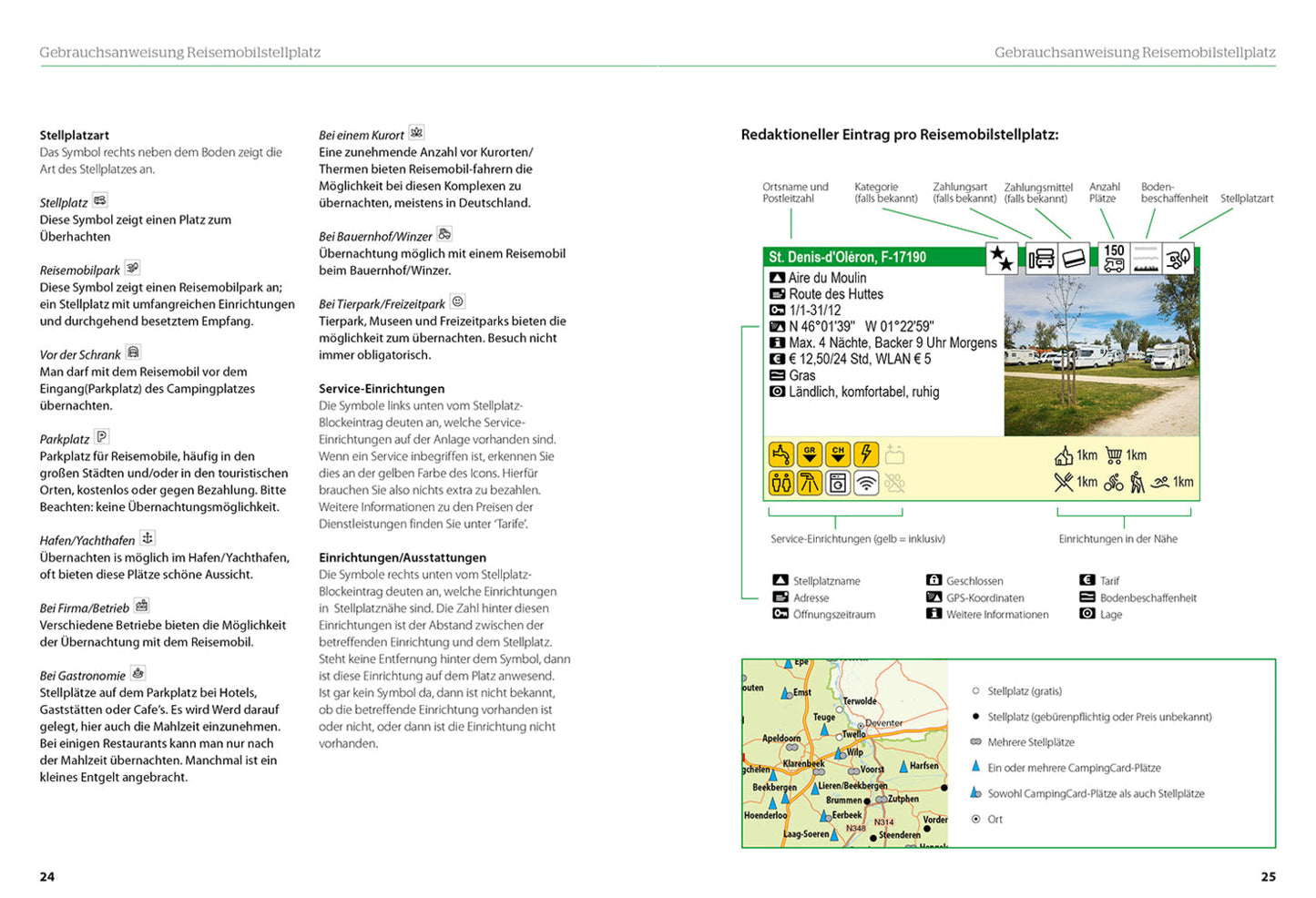Enable the restaurant fork-and-knife nearby icon
Image resolution: width=1316 pixels, height=898 pixels.
(1063, 480)
